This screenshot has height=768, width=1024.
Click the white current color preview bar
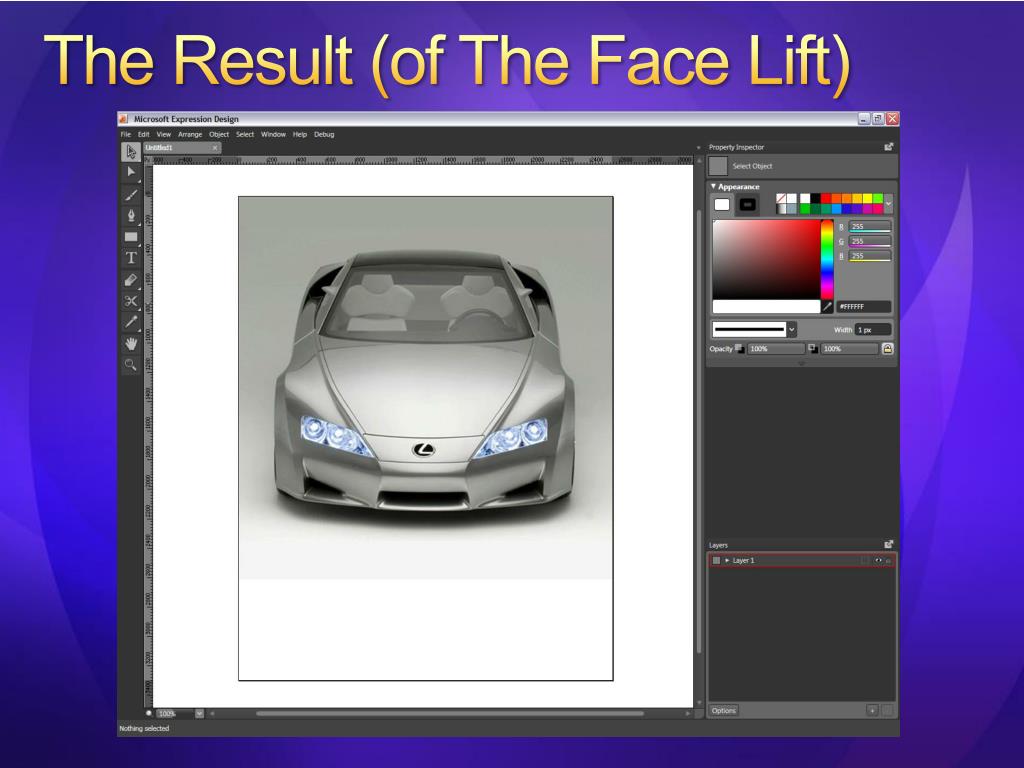tap(766, 306)
